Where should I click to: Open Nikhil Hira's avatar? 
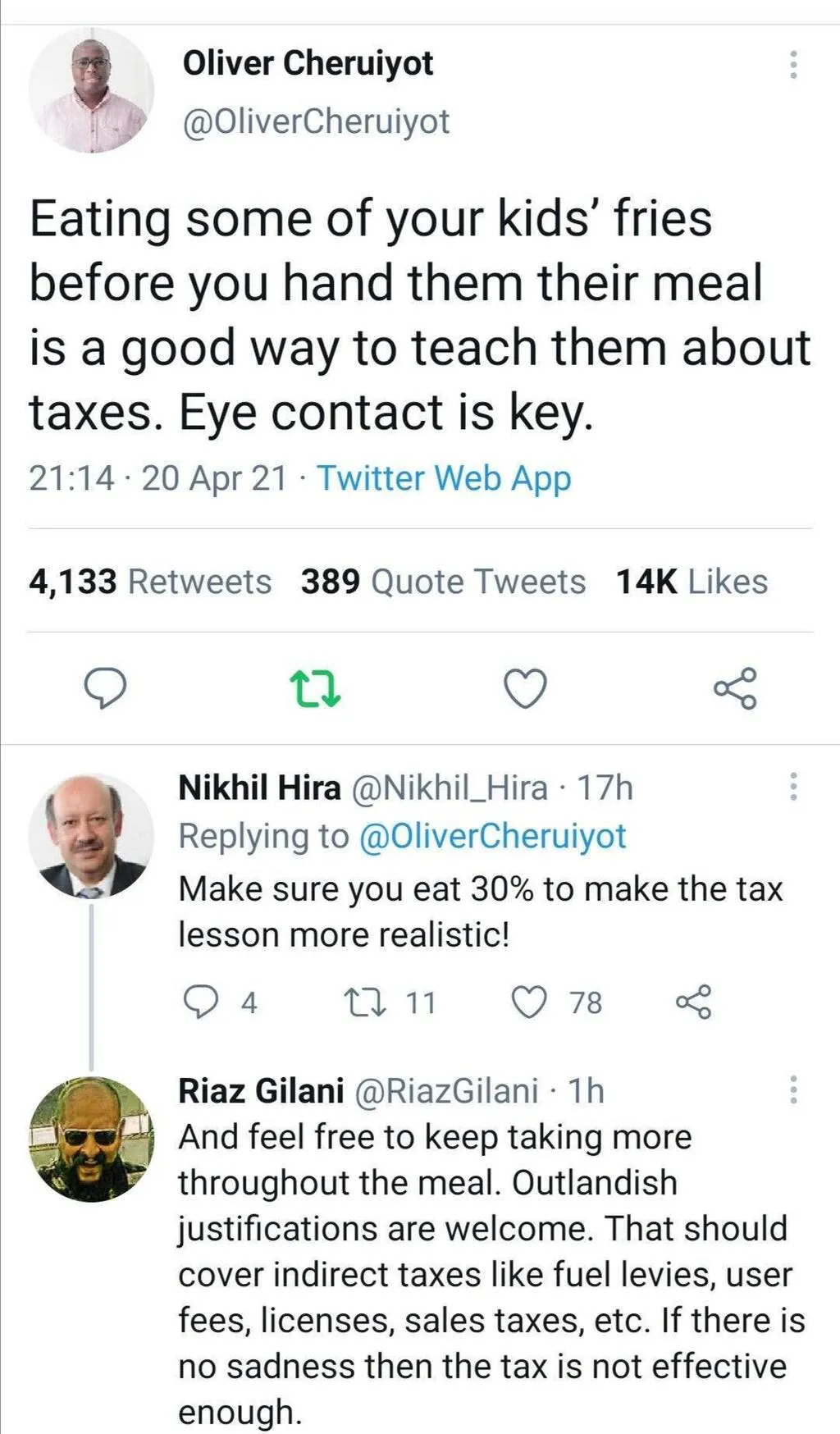point(91,835)
